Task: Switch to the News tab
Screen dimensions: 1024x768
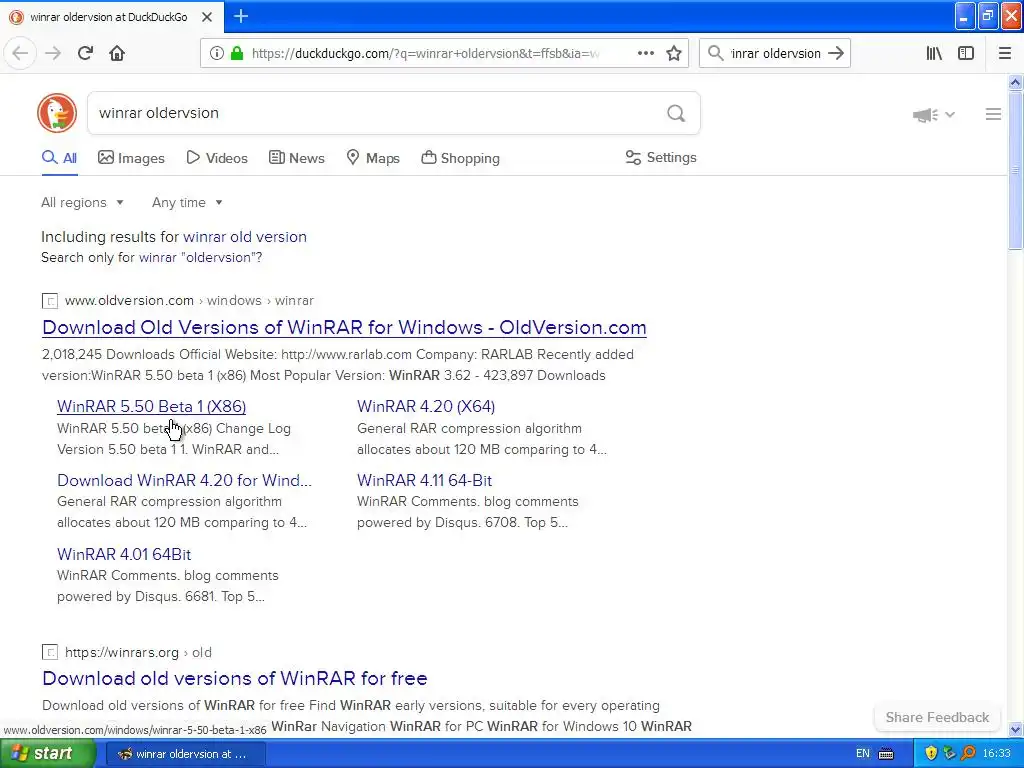Action: coord(296,158)
